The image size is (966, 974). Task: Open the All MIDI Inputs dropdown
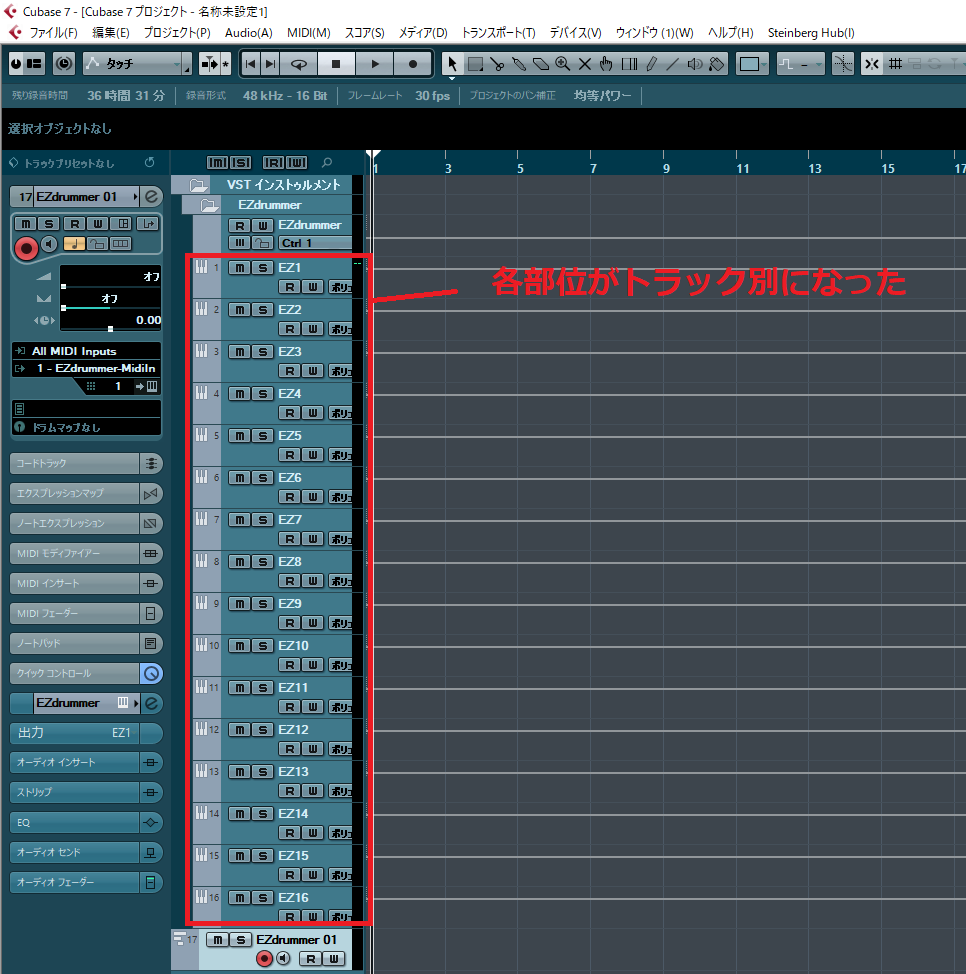click(x=86, y=352)
